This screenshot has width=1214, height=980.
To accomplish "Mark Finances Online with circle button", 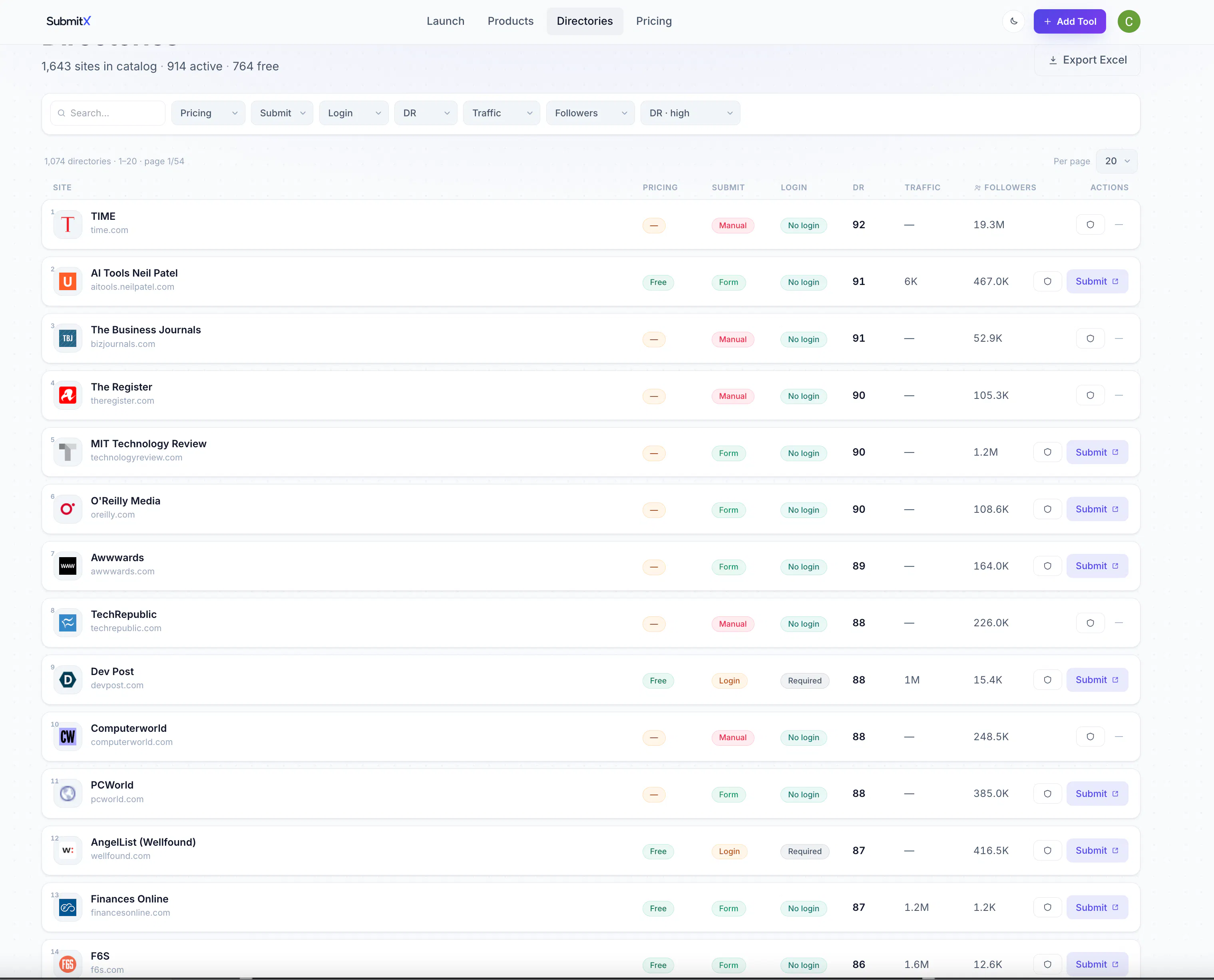I will click(1047, 907).
